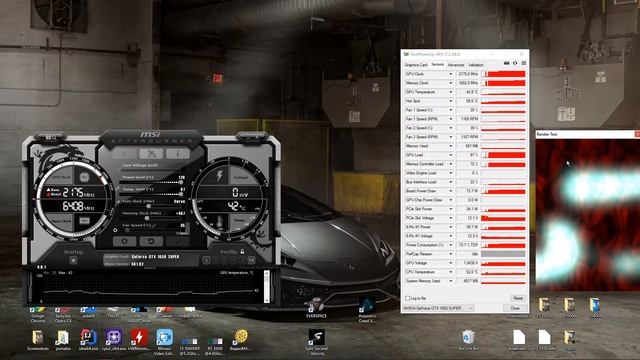640x360 pixels.
Task: Open the Google Chrome desktop shortcut
Action: (38, 315)
